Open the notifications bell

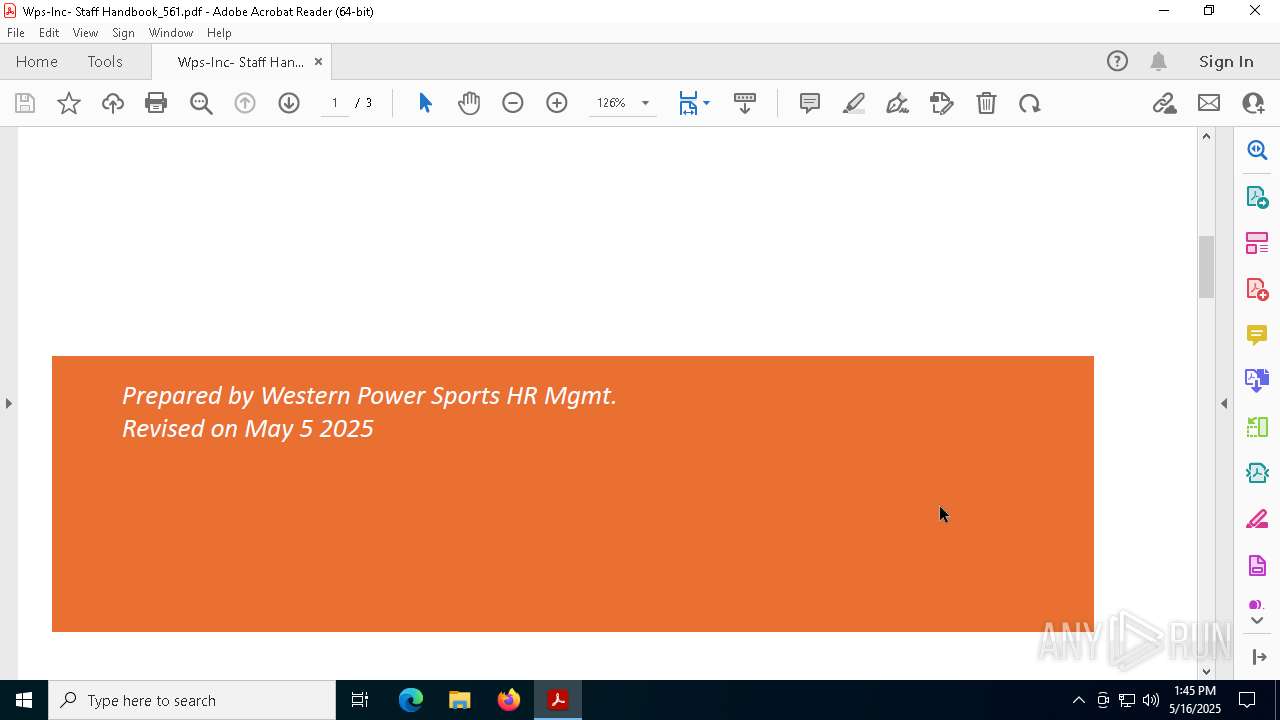1159,61
